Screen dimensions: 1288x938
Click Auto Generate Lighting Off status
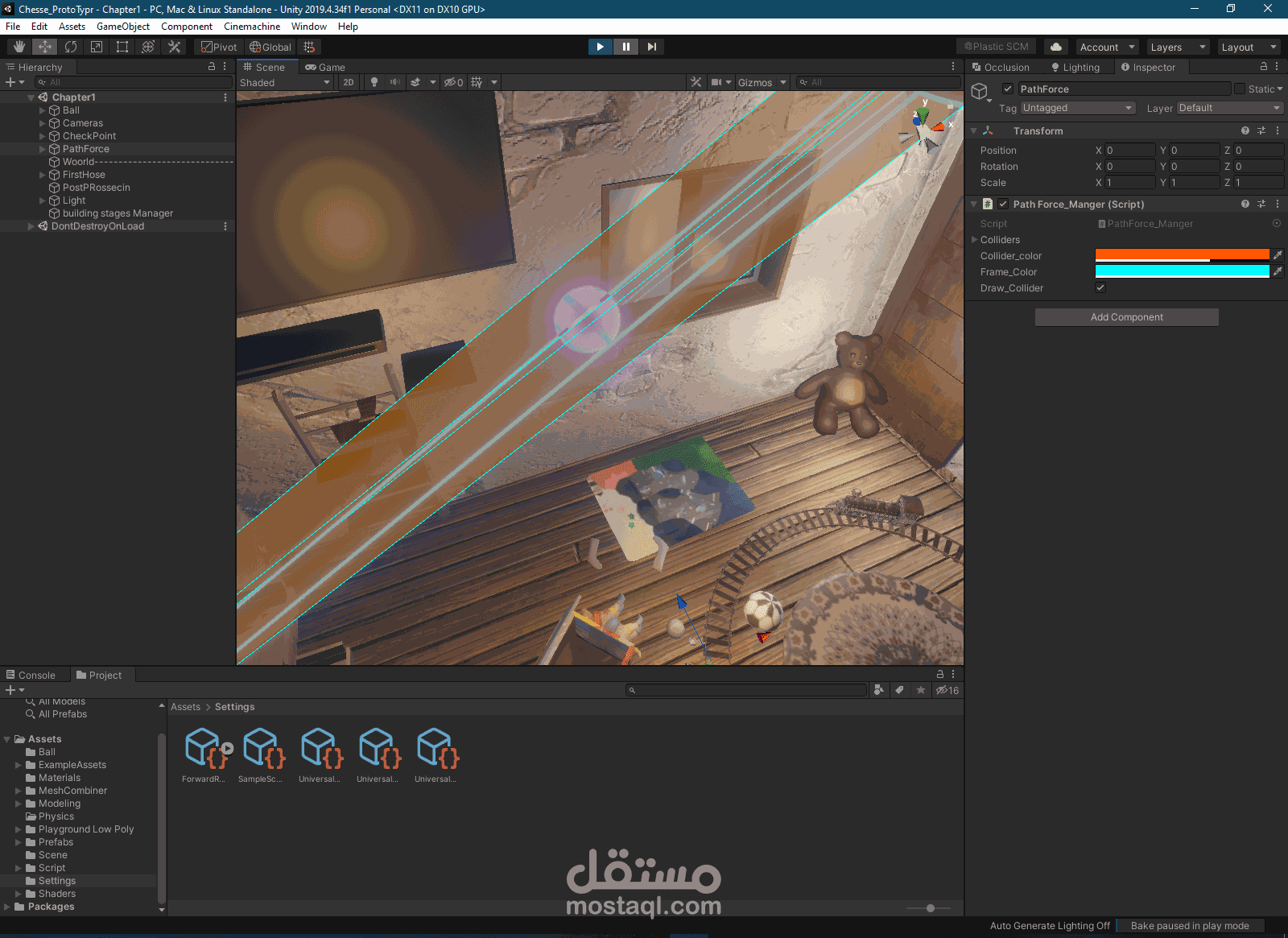coord(1050,926)
